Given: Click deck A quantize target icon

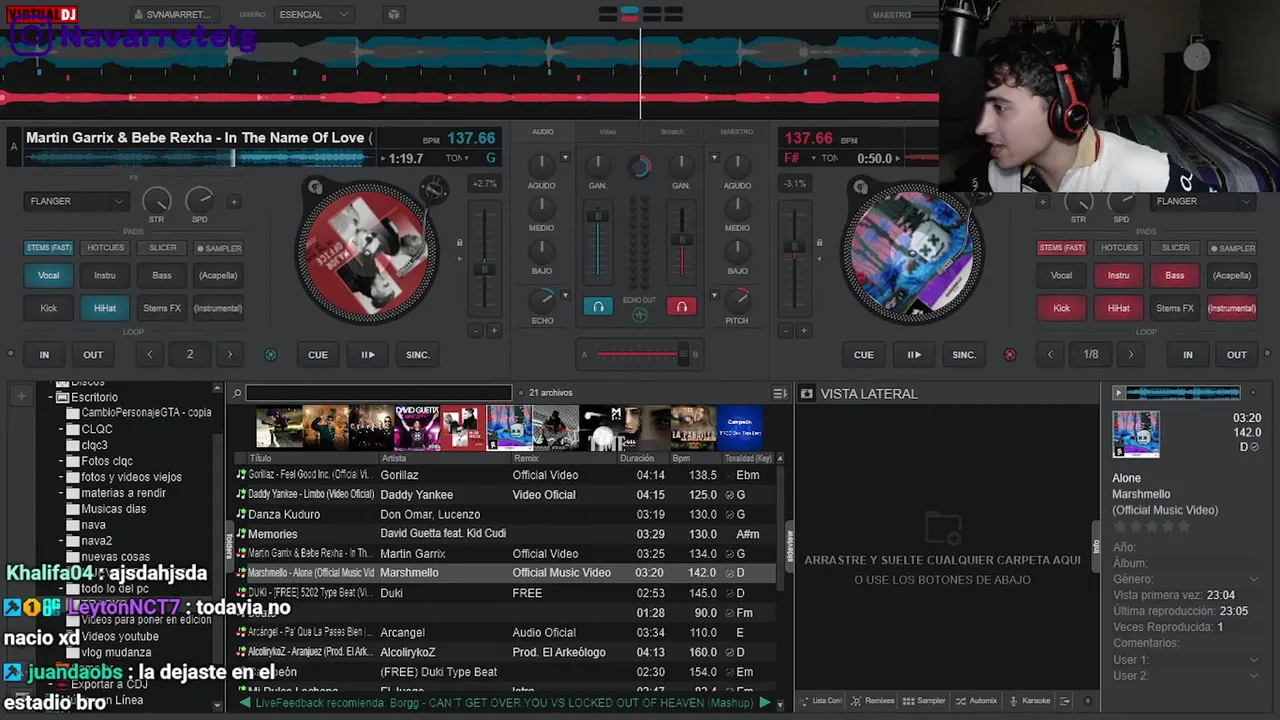Looking at the screenshot, I should [x=270, y=355].
